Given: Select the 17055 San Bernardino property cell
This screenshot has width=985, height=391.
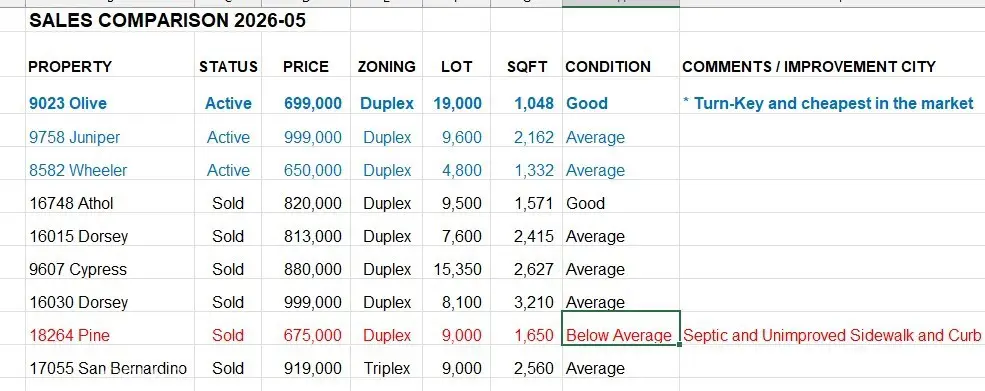Looking at the screenshot, I should click(108, 368).
